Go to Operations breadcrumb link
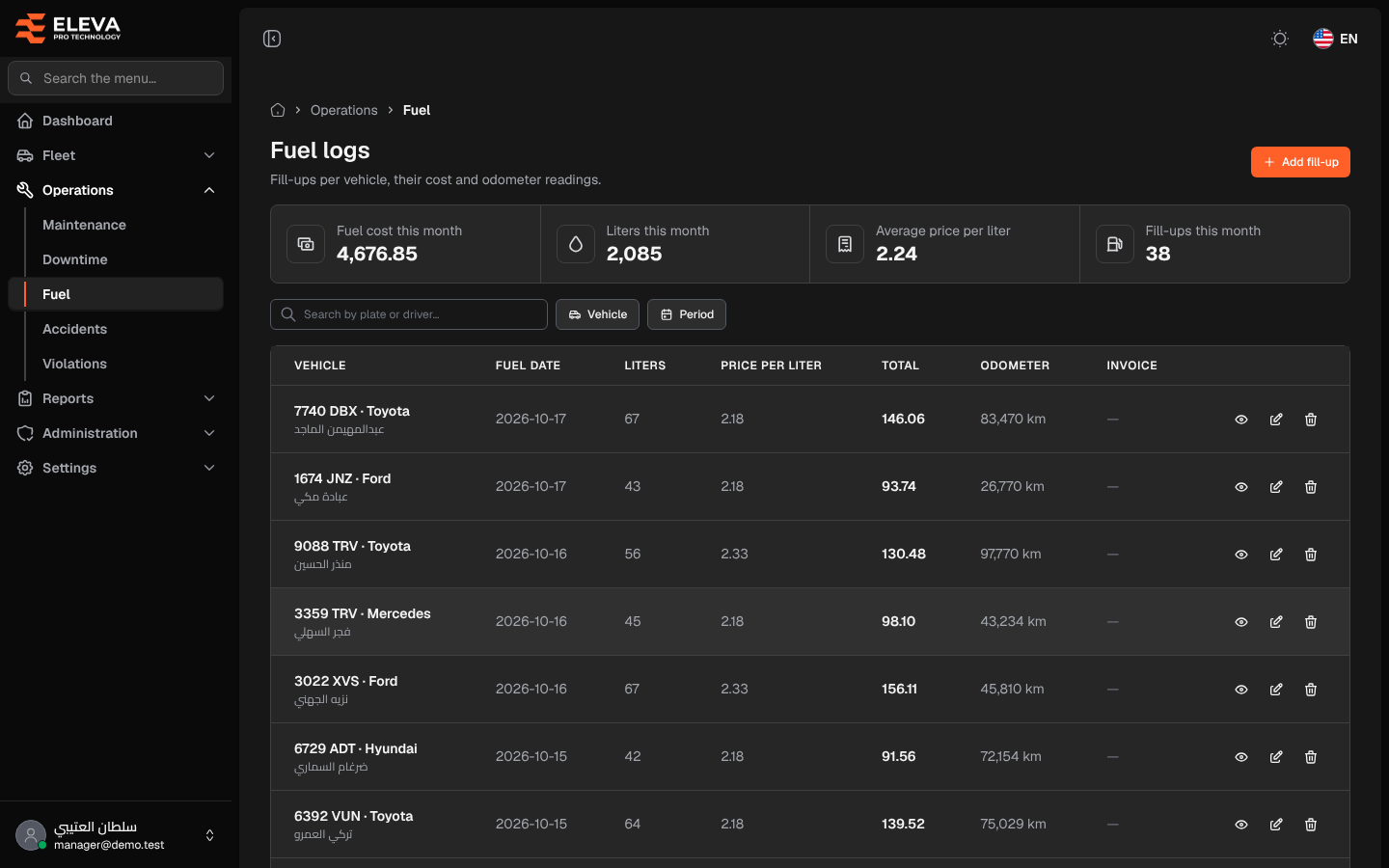The height and width of the screenshot is (868, 1389). (343, 110)
